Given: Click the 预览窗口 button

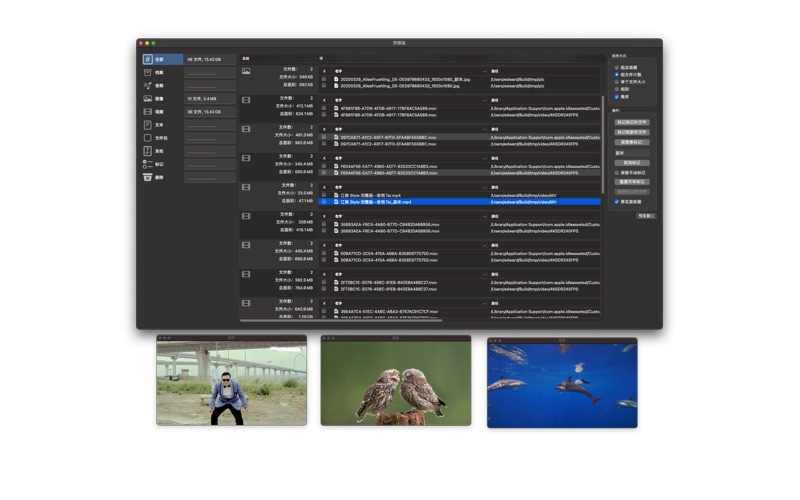Looking at the screenshot, I should [x=645, y=215].
